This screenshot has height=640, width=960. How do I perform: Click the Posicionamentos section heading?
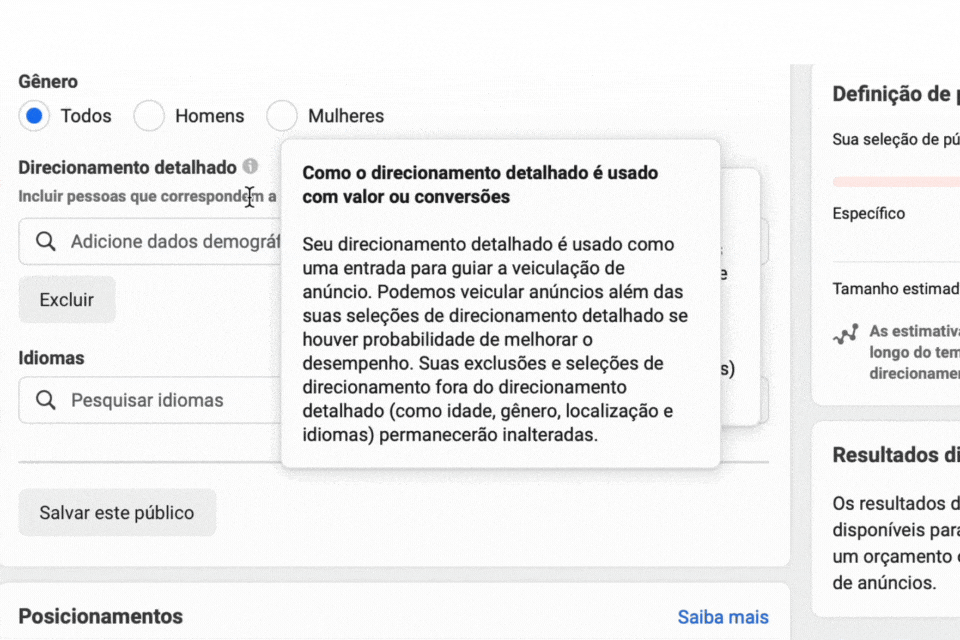(x=100, y=616)
